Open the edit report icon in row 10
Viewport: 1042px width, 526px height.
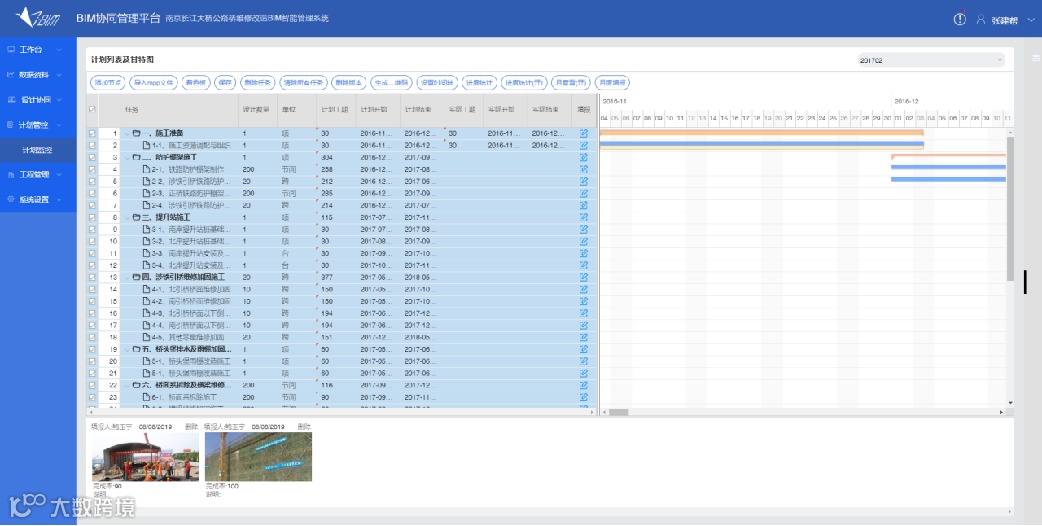click(x=583, y=241)
